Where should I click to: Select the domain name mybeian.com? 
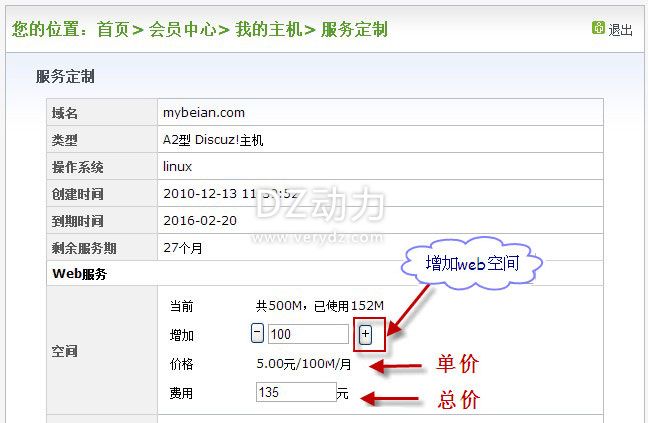coord(203,113)
